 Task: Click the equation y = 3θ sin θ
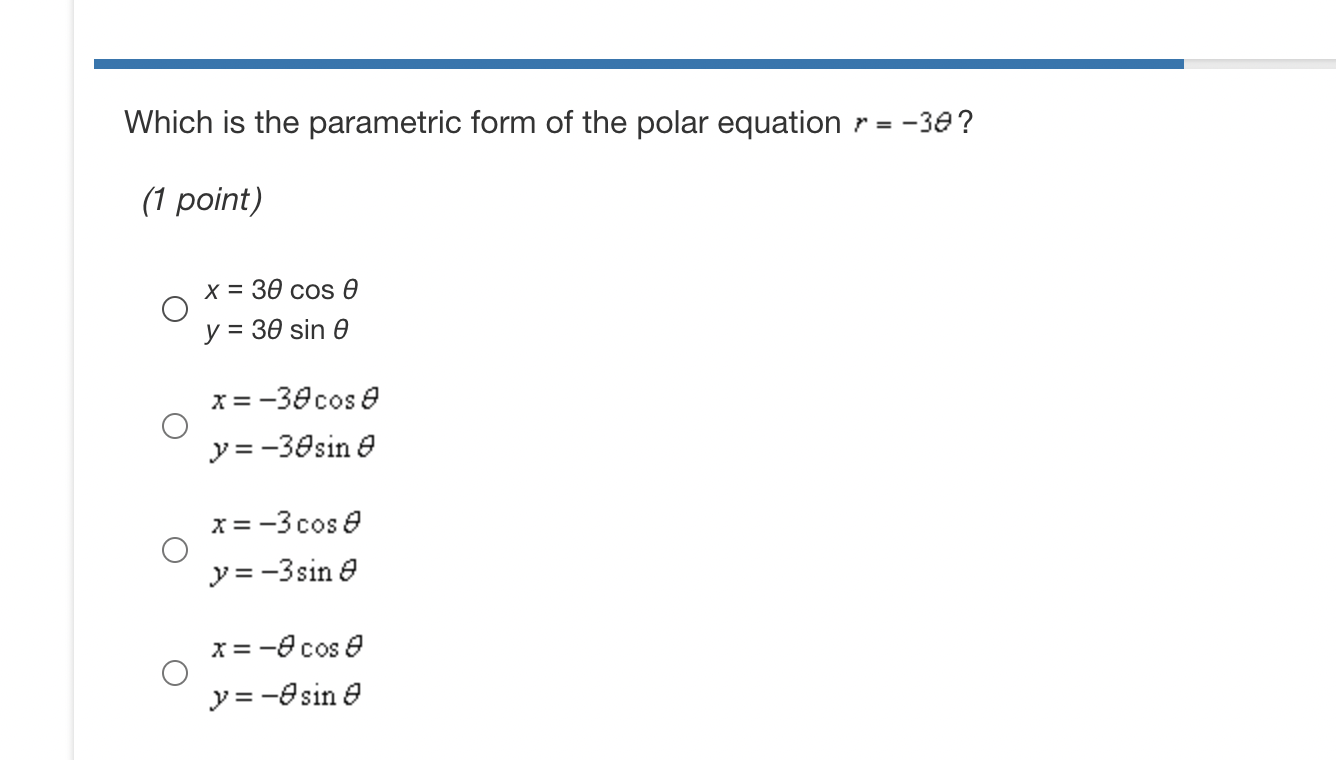tap(277, 329)
